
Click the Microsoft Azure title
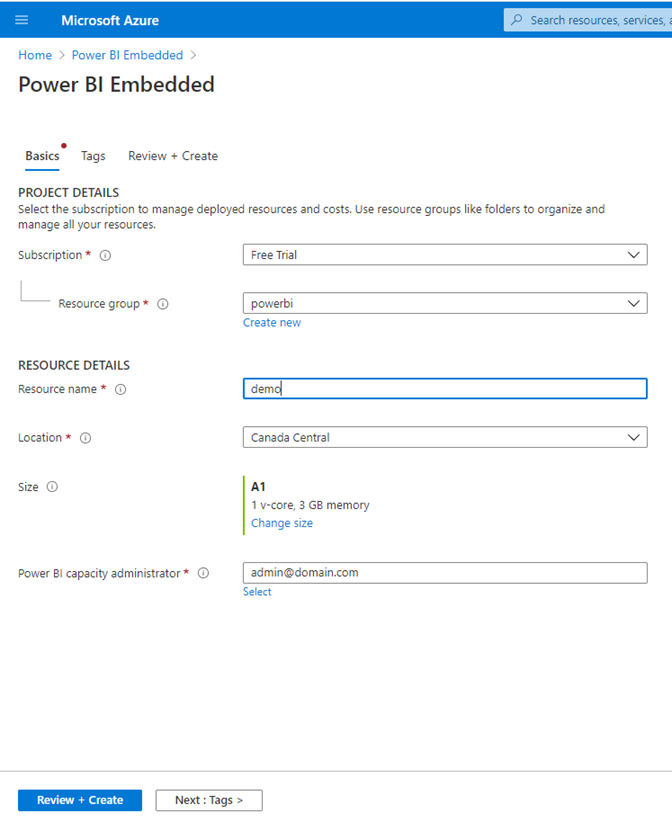click(x=110, y=20)
